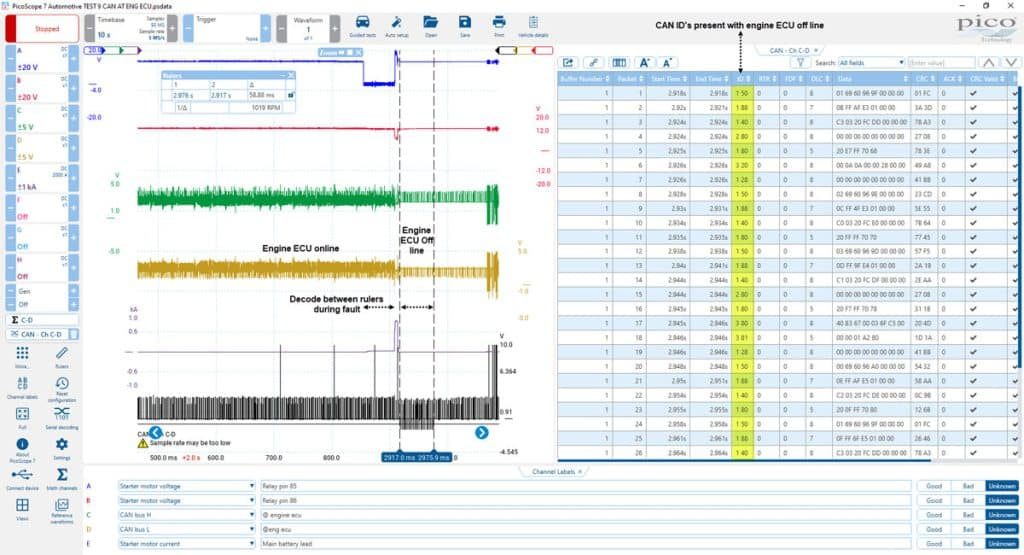Mark channel D CAN bus L as Bad
The width and height of the screenshot is (1024, 555).
[968, 529]
